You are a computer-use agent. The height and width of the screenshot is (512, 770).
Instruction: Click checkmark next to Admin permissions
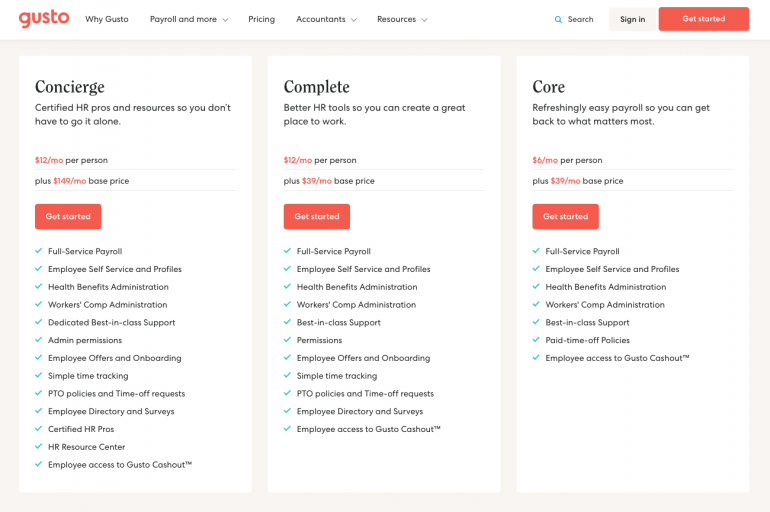pos(39,340)
